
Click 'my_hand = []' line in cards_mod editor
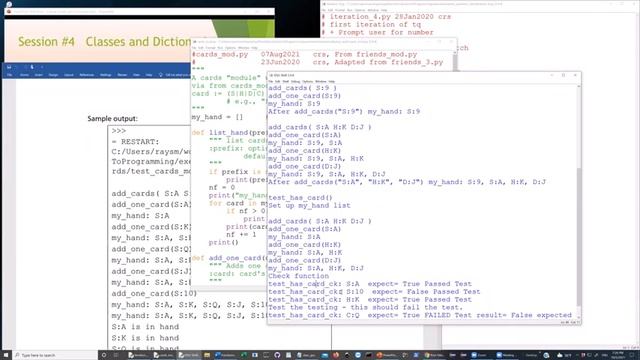tap(217, 117)
